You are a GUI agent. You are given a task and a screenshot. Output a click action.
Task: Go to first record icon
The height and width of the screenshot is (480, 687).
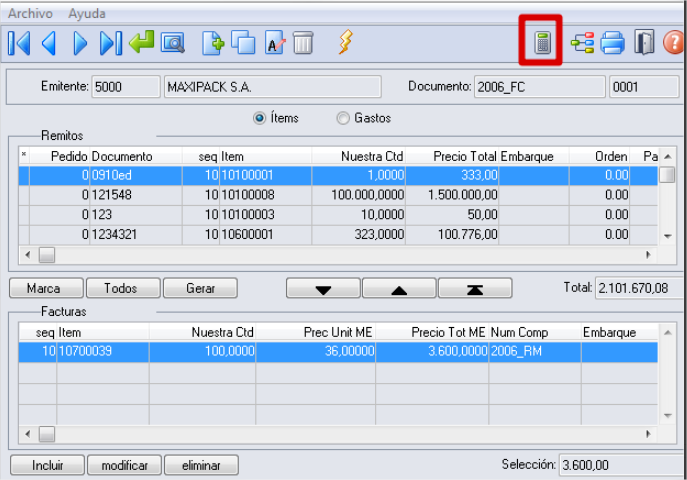click(19, 43)
